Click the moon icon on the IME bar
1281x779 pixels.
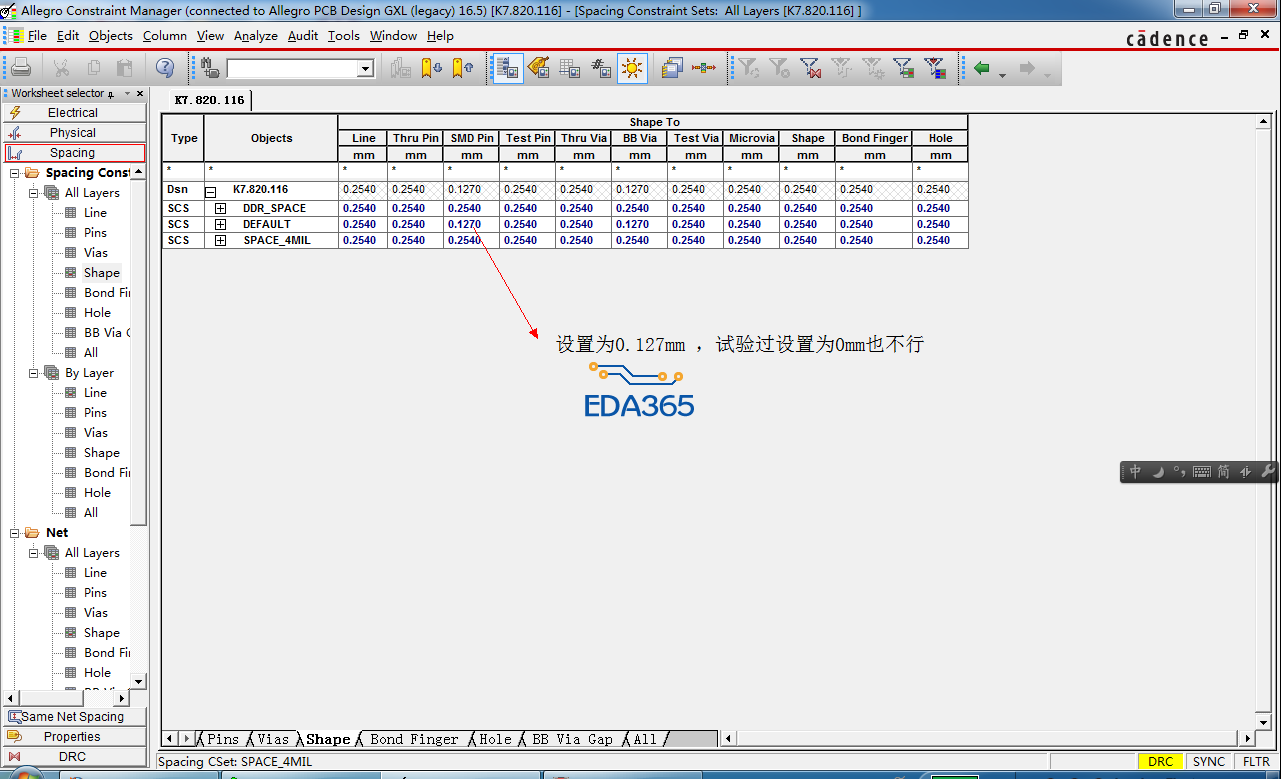pos(1158,472)
